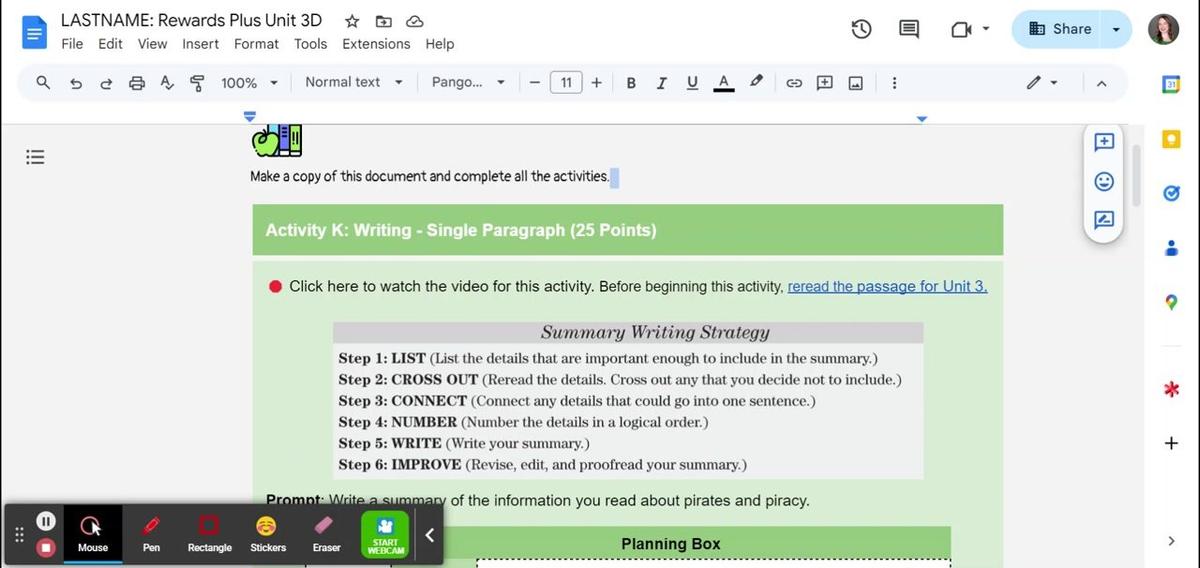Check the cloud document status icon
Screen dimensions: 1200x568
pos(415,21)
